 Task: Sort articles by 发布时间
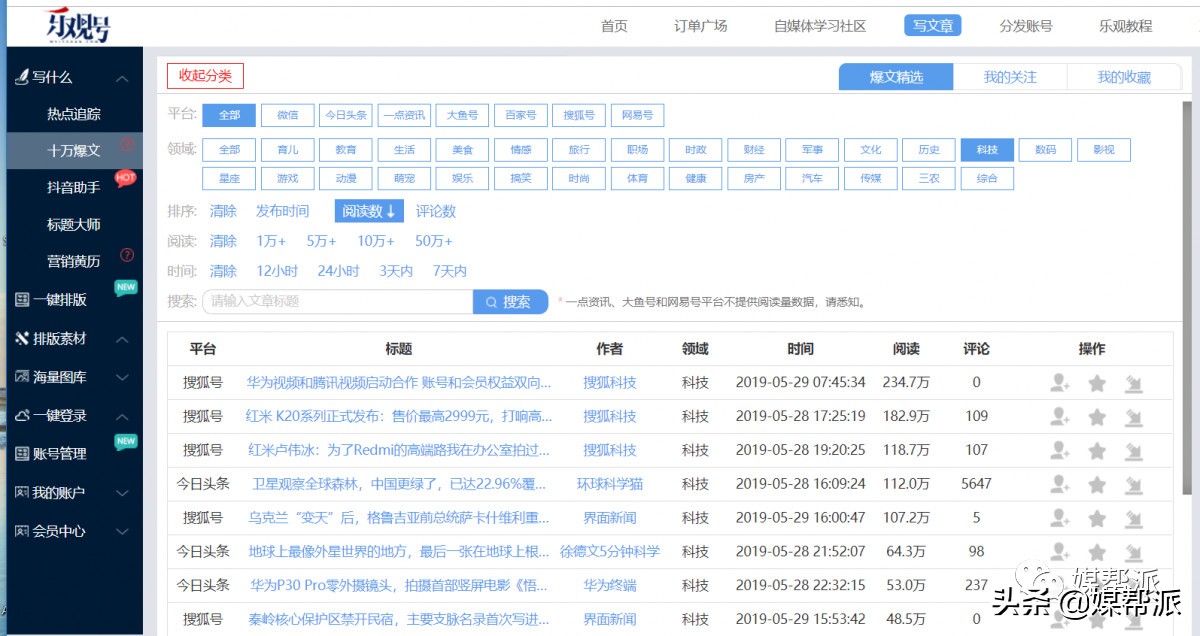click(x=282, y=211)
